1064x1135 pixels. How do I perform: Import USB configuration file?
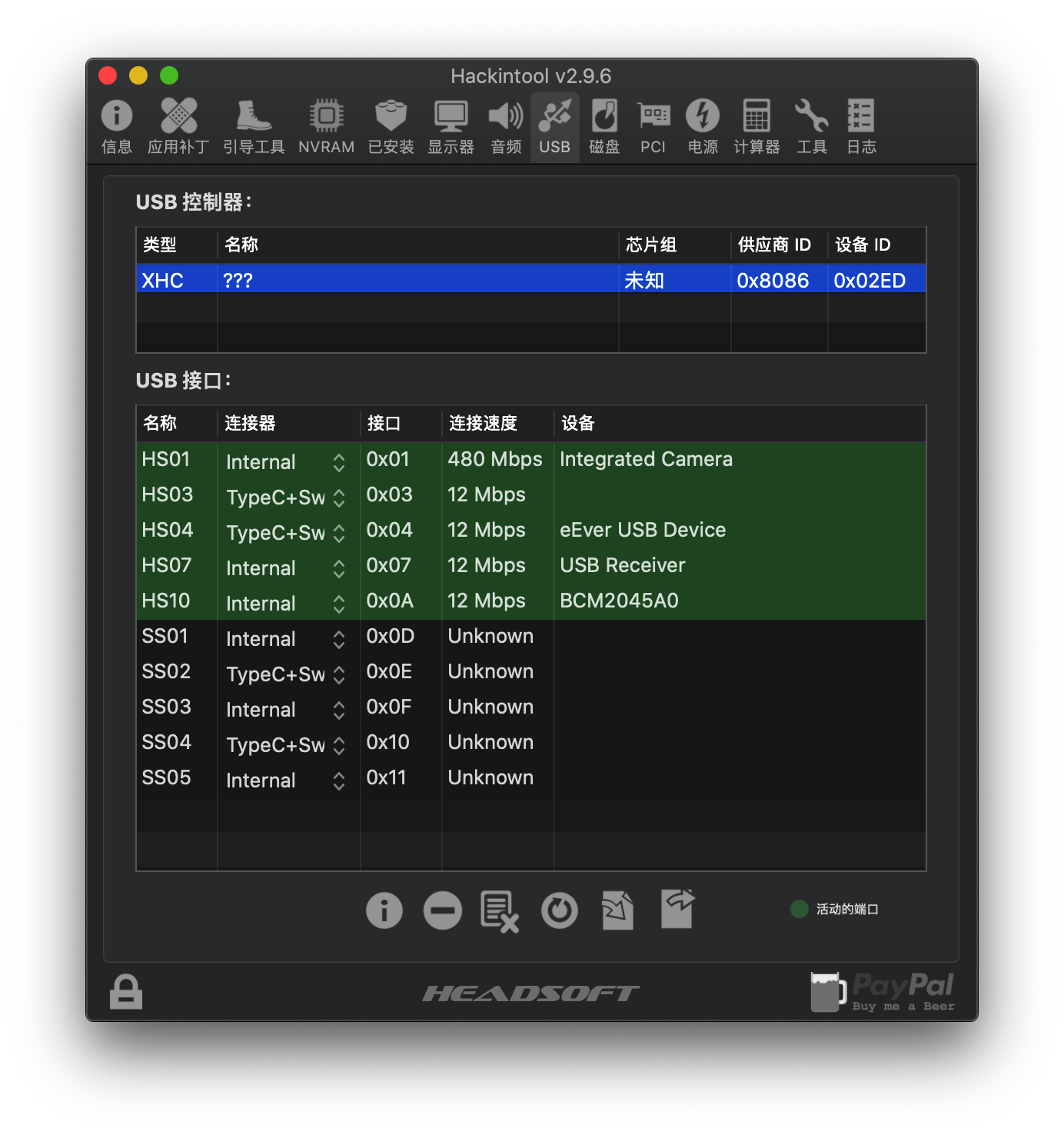click(x=618, y=910)
